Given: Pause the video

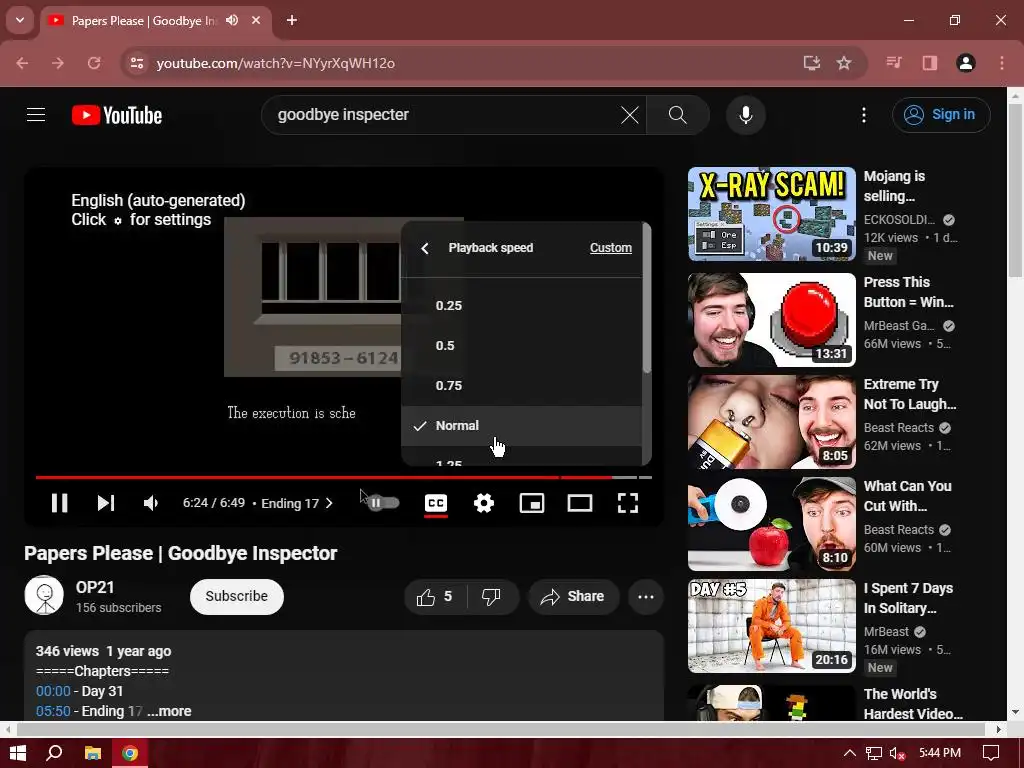Looking at the screenshot, I should click(59, 503).
